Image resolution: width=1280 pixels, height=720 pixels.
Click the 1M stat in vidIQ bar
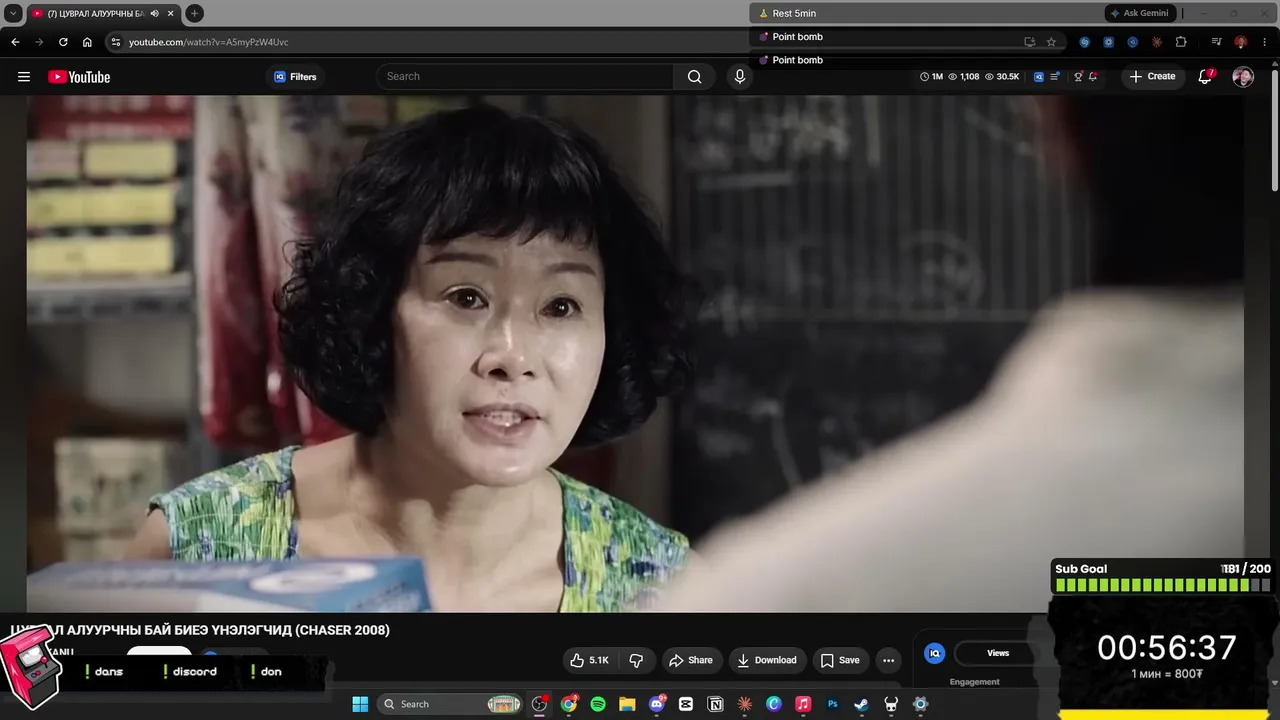point(931,77)
